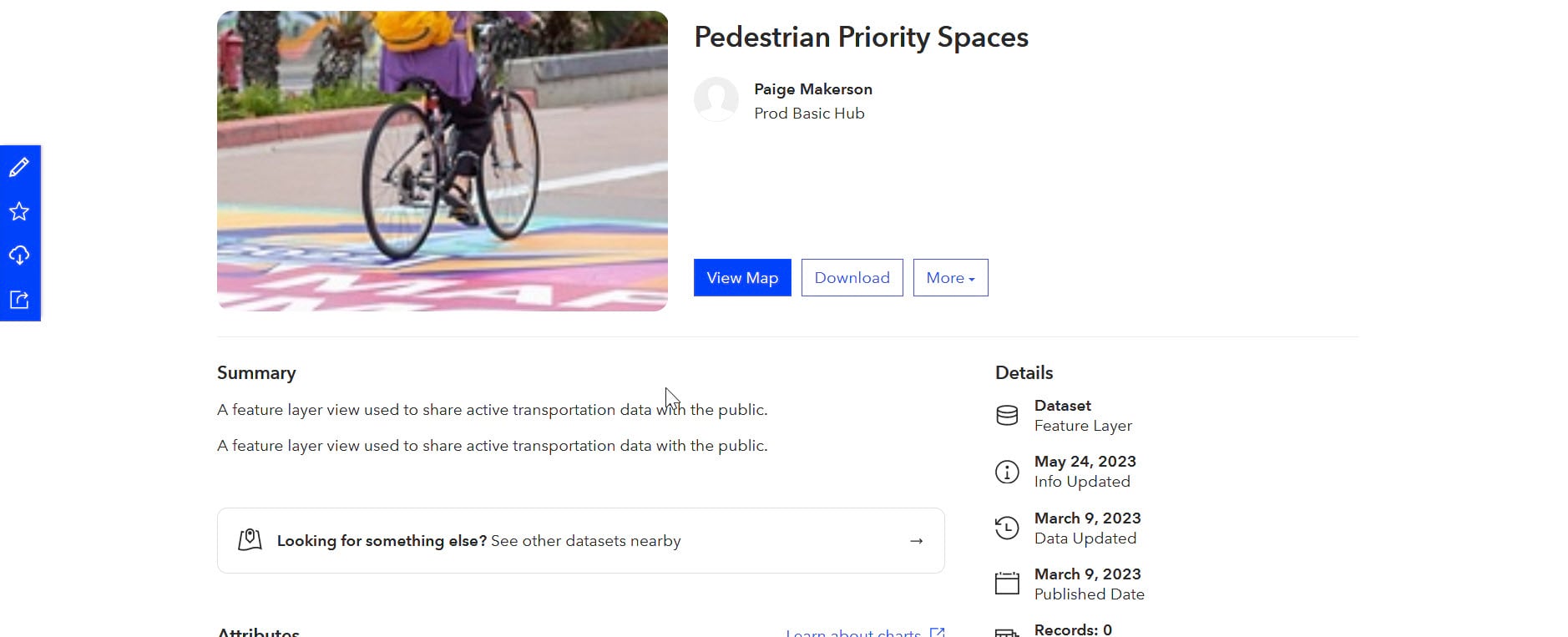Image resolution: width=1568 pixels, height=637 pixels.
Task: Click the Info Updated info icon
Action: (x=1007, y=472)
